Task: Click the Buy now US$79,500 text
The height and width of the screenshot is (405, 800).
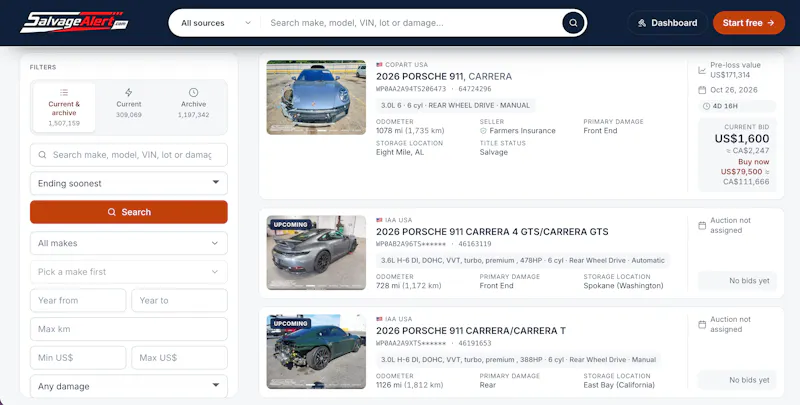Action: point(745,167)
